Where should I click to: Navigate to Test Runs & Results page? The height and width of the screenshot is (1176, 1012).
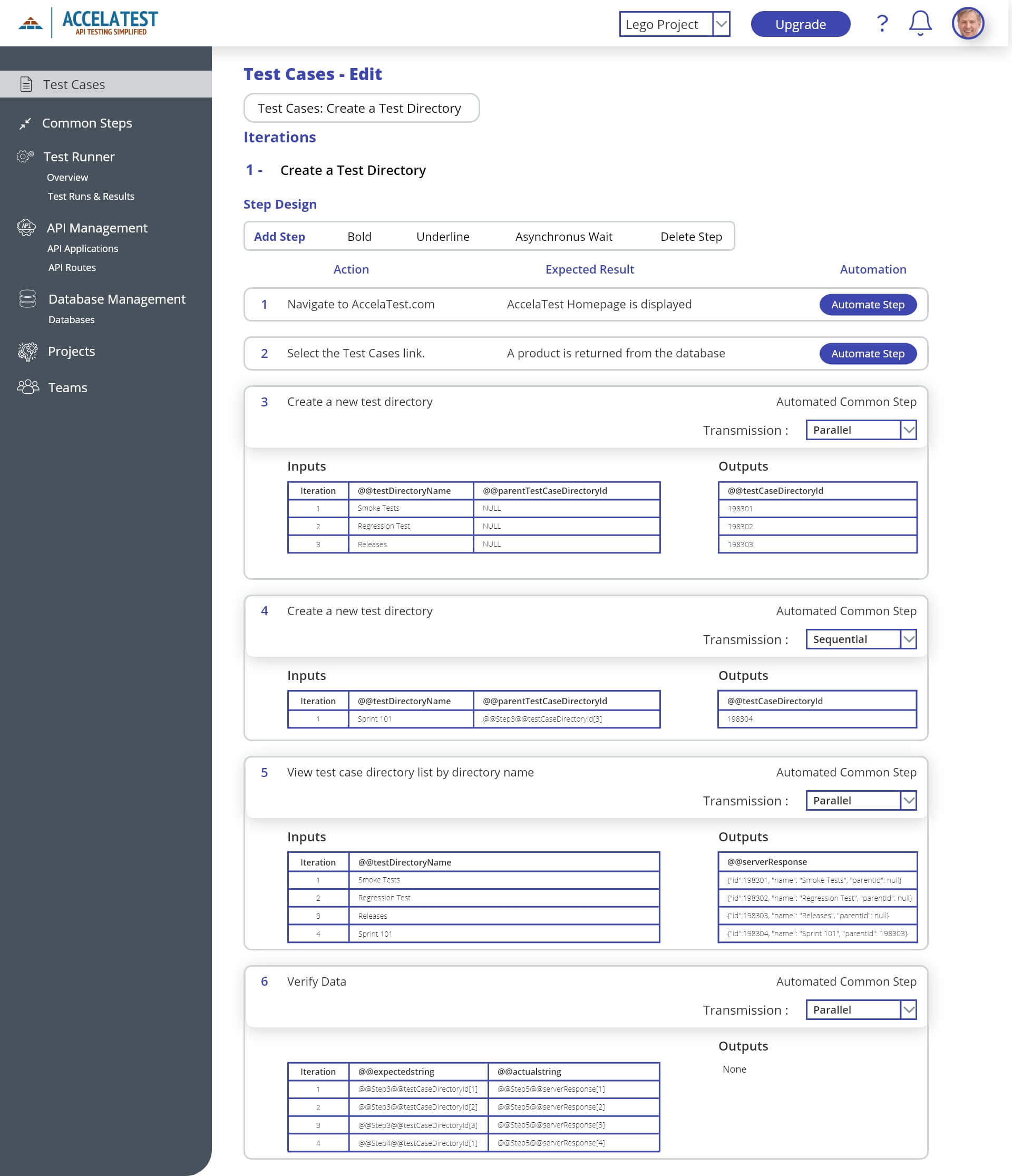pos(91,196)
